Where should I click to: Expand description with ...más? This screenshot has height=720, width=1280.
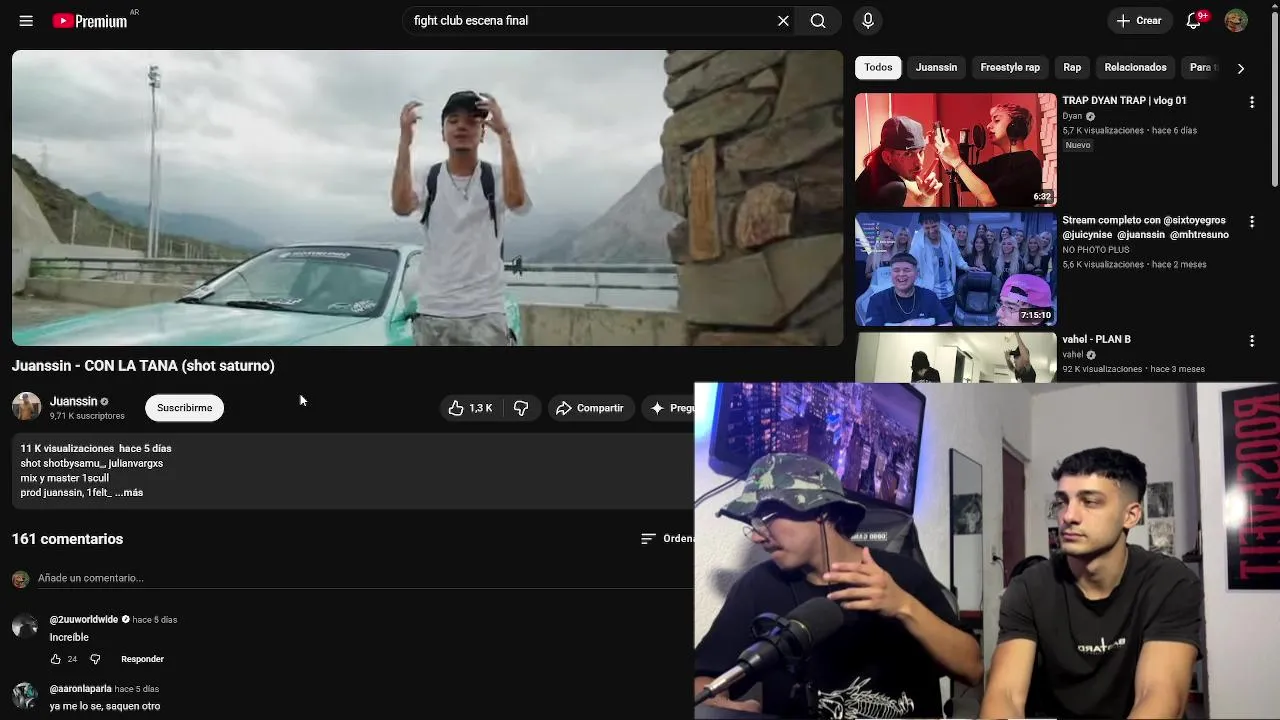point(129,493)
